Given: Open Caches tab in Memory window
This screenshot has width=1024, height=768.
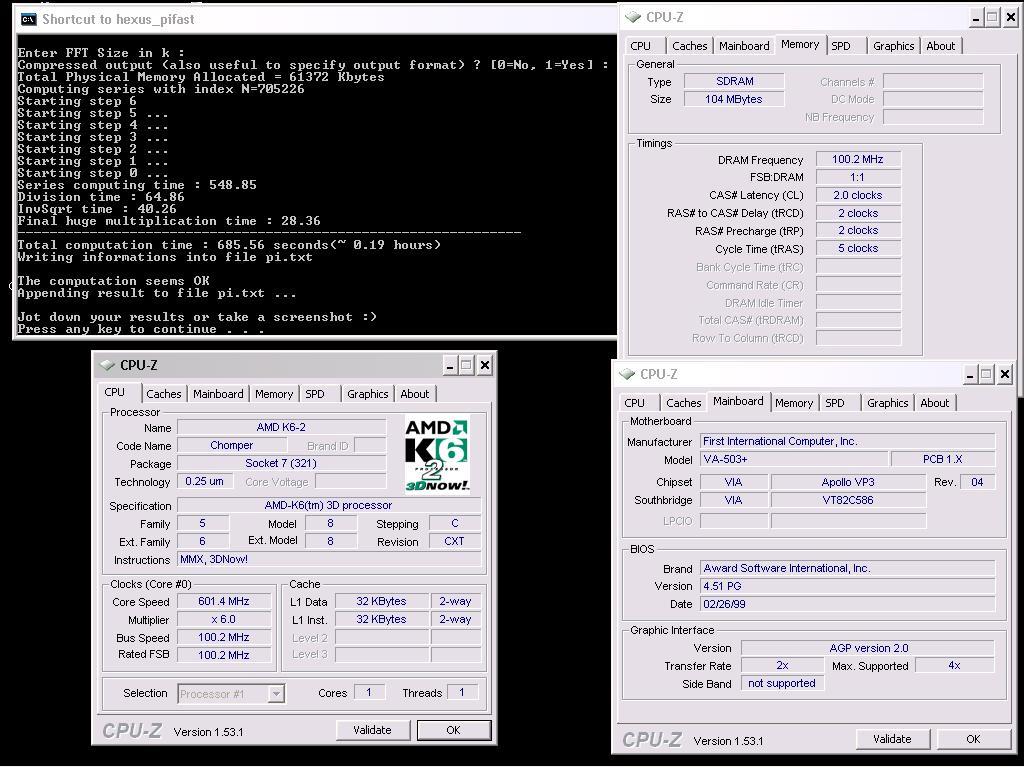Looking at the screenshot, I should [690, 46].
